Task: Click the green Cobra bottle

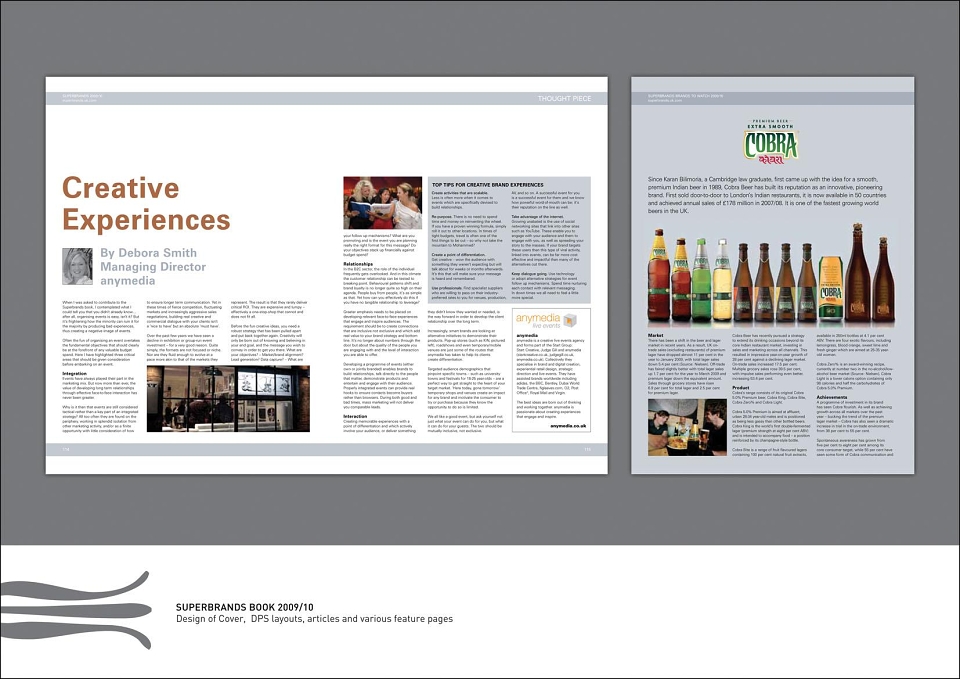Action: click(702, 280)
